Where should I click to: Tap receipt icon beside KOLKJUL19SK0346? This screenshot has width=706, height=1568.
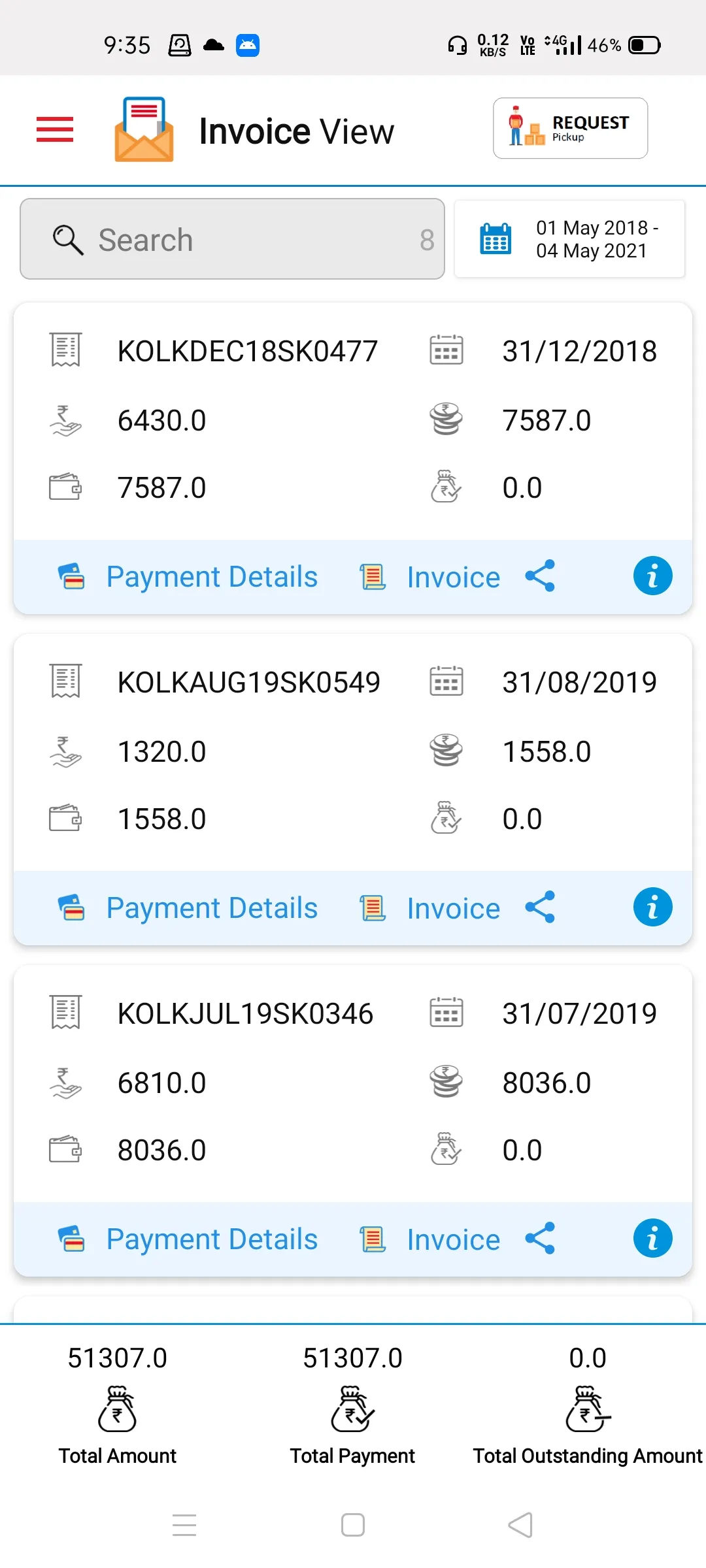(x=65, y=1013)
